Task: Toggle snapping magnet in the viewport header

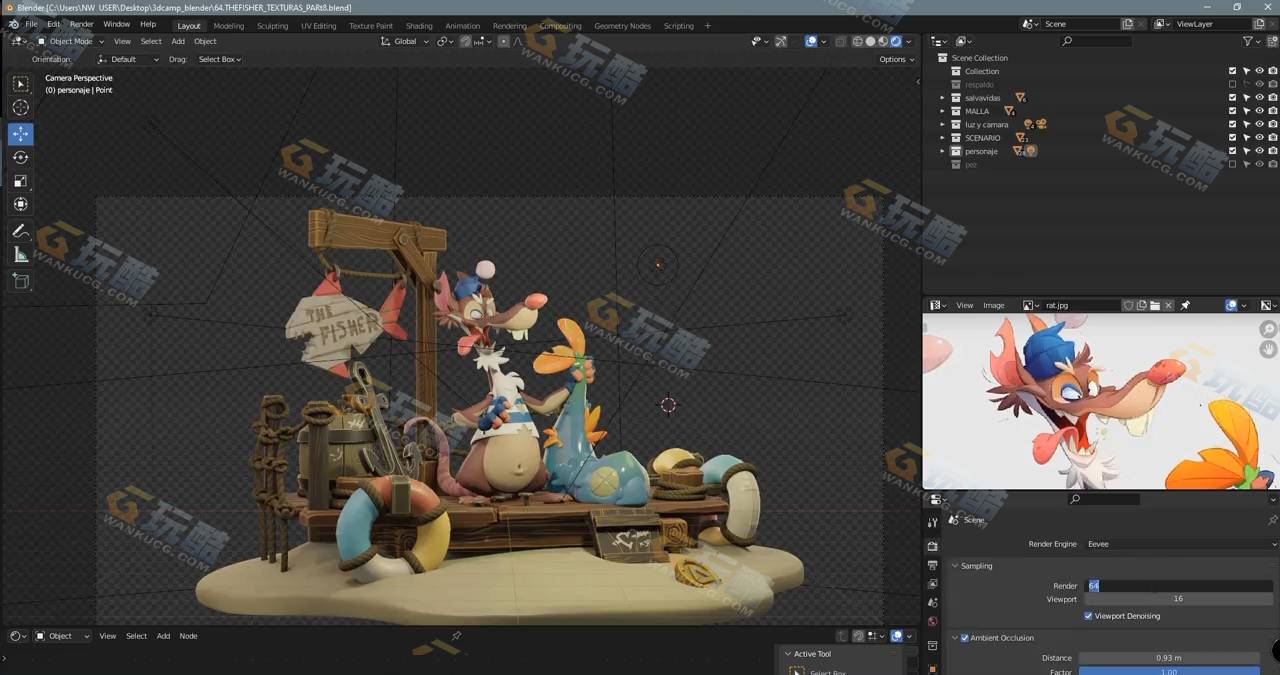Action: pos(465,42)
